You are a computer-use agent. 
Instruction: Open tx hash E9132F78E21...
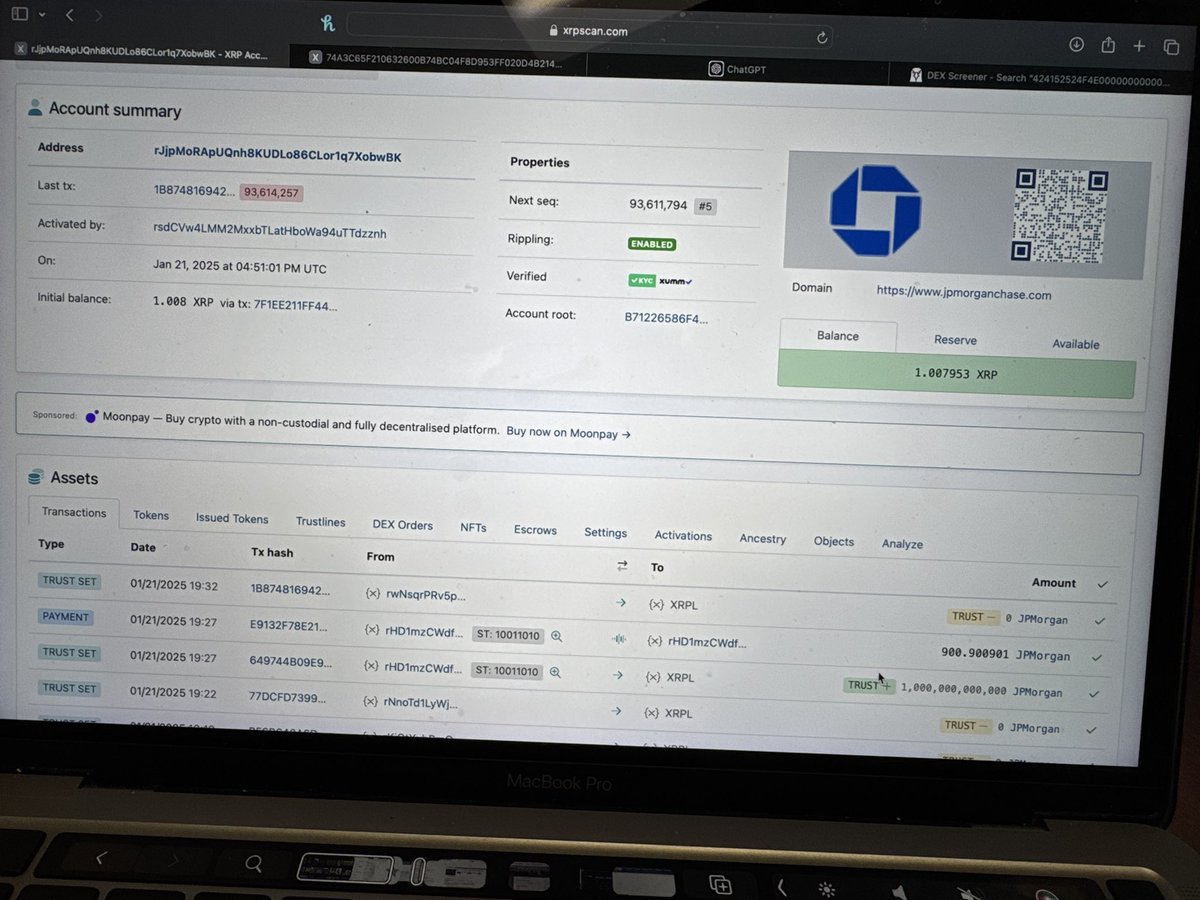pos(288,627)
